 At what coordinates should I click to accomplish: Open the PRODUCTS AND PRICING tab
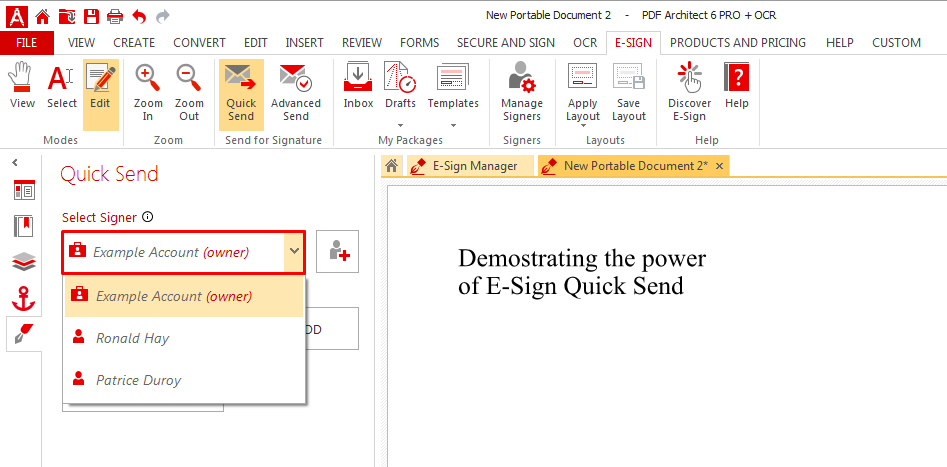click(738, 43)
